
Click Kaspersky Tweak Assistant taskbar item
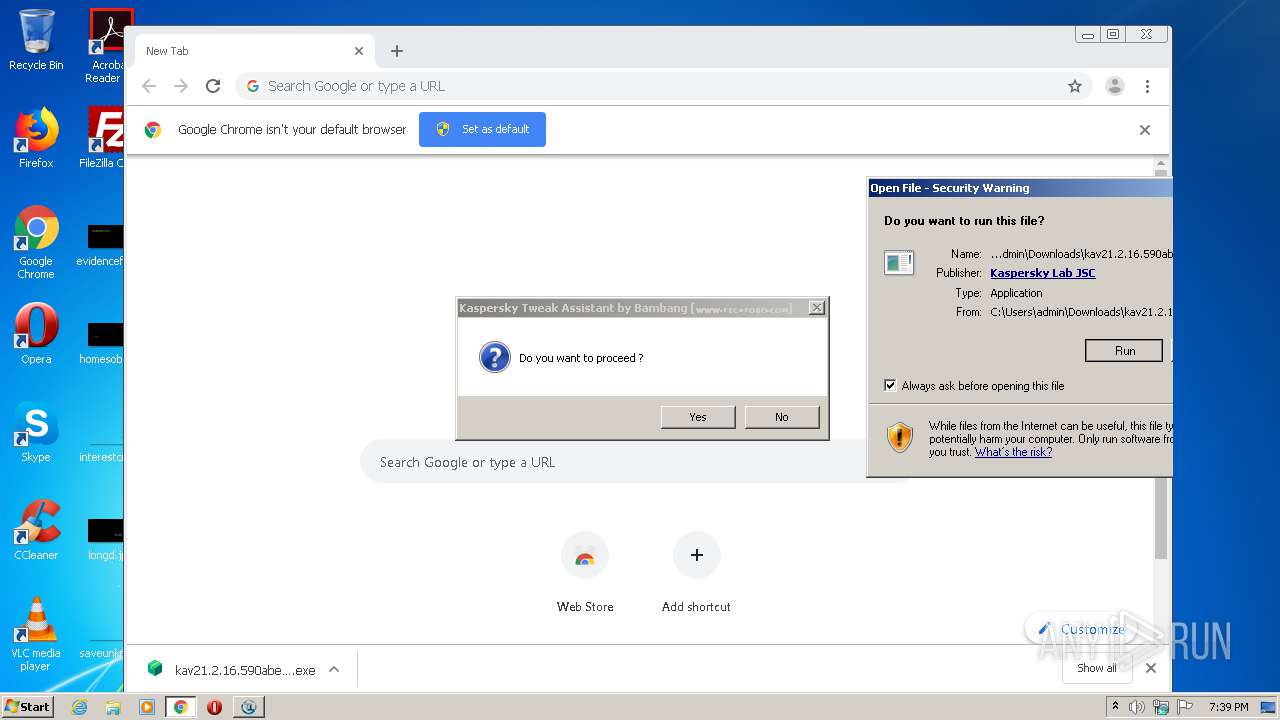point(248,707)
